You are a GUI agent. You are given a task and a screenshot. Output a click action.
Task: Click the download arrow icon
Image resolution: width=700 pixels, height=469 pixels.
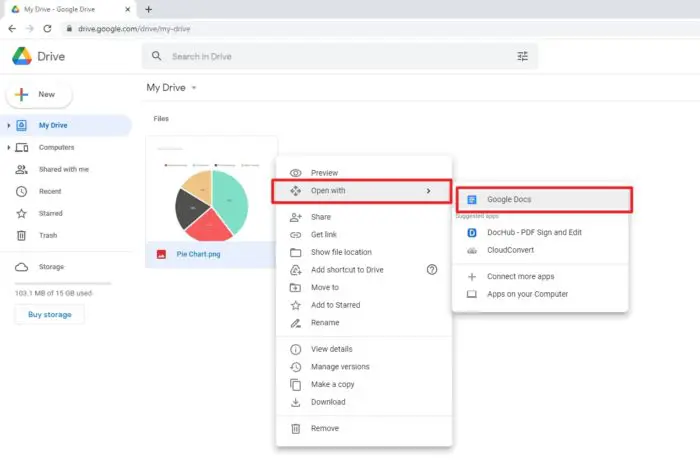click(x=296, y=402)
